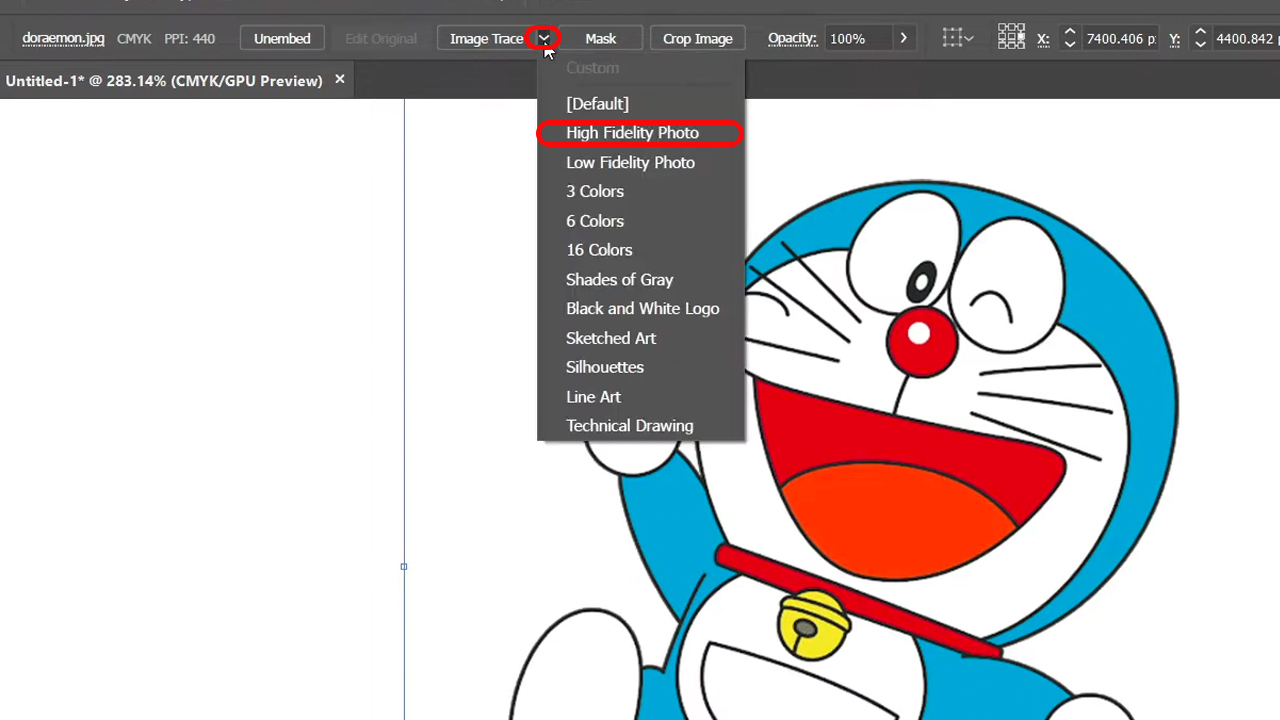Viewport: 1280px width, 720px height.
Task: Click the CMYK color mode label
Action: click(x=134, y=38)
